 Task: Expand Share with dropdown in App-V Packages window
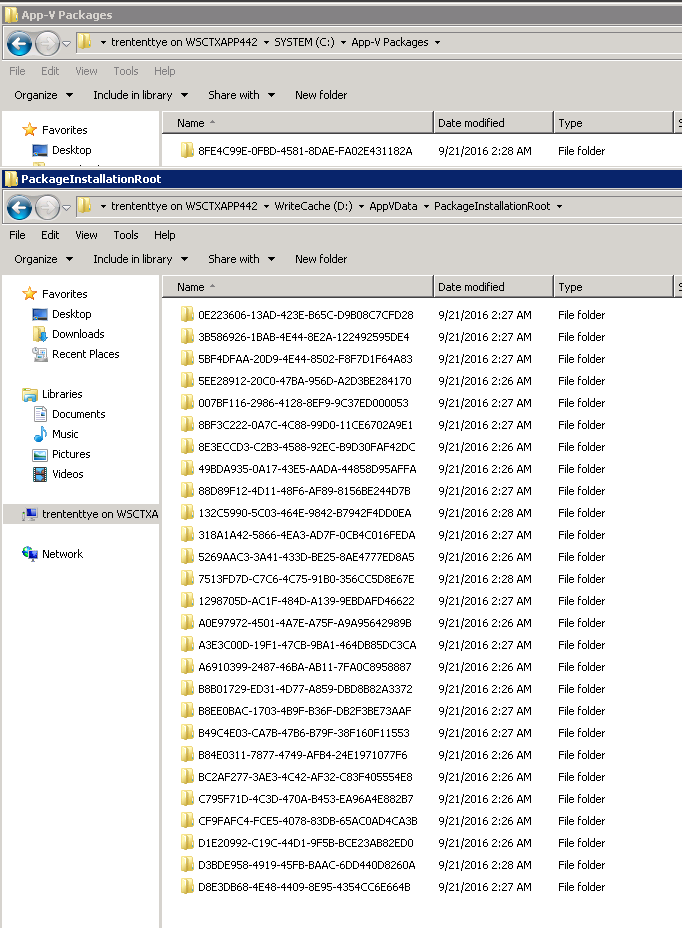(241, 95)
